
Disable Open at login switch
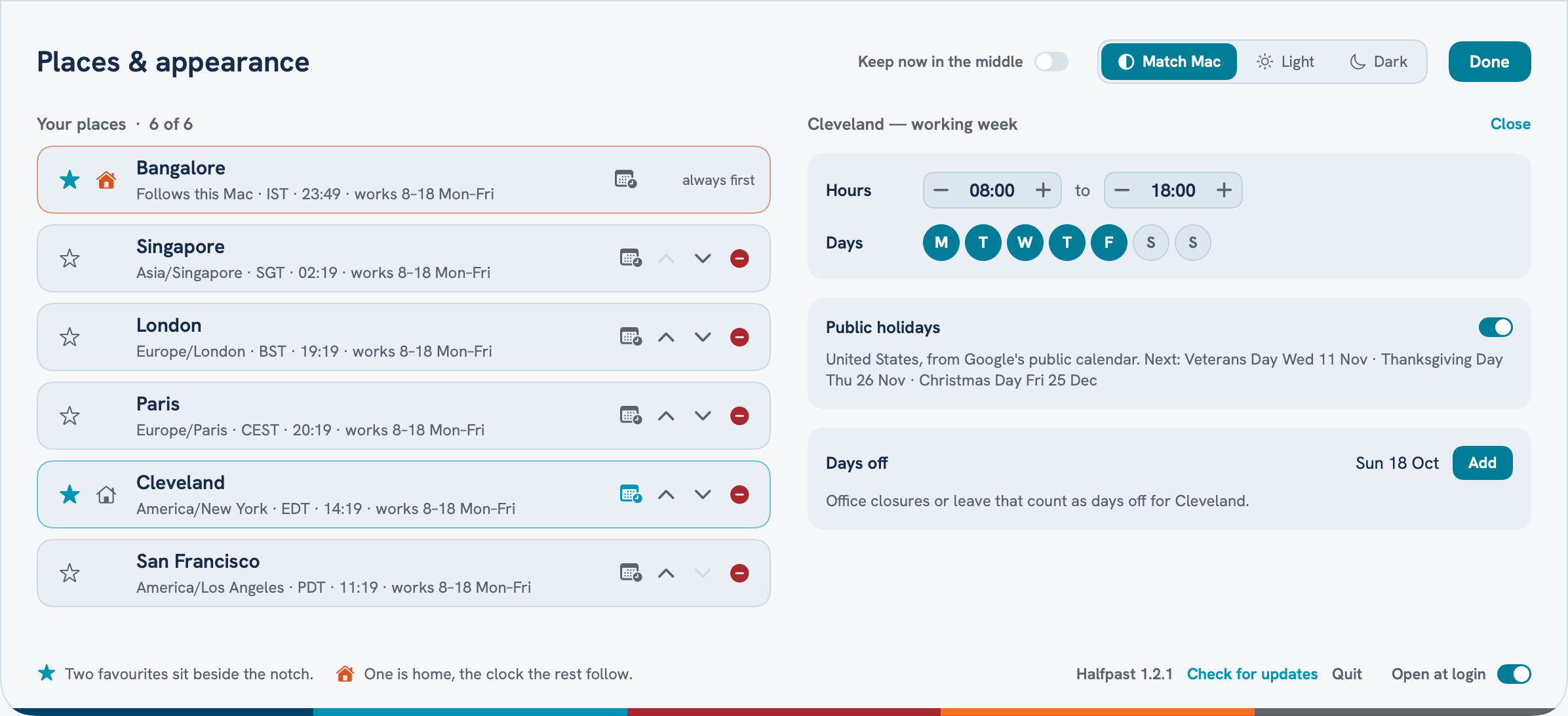point(1514,674)
